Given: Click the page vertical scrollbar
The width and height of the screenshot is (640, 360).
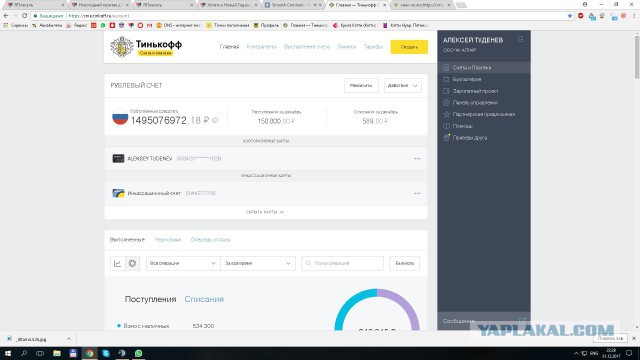Looking at the screenshot, I should [636, 57].
